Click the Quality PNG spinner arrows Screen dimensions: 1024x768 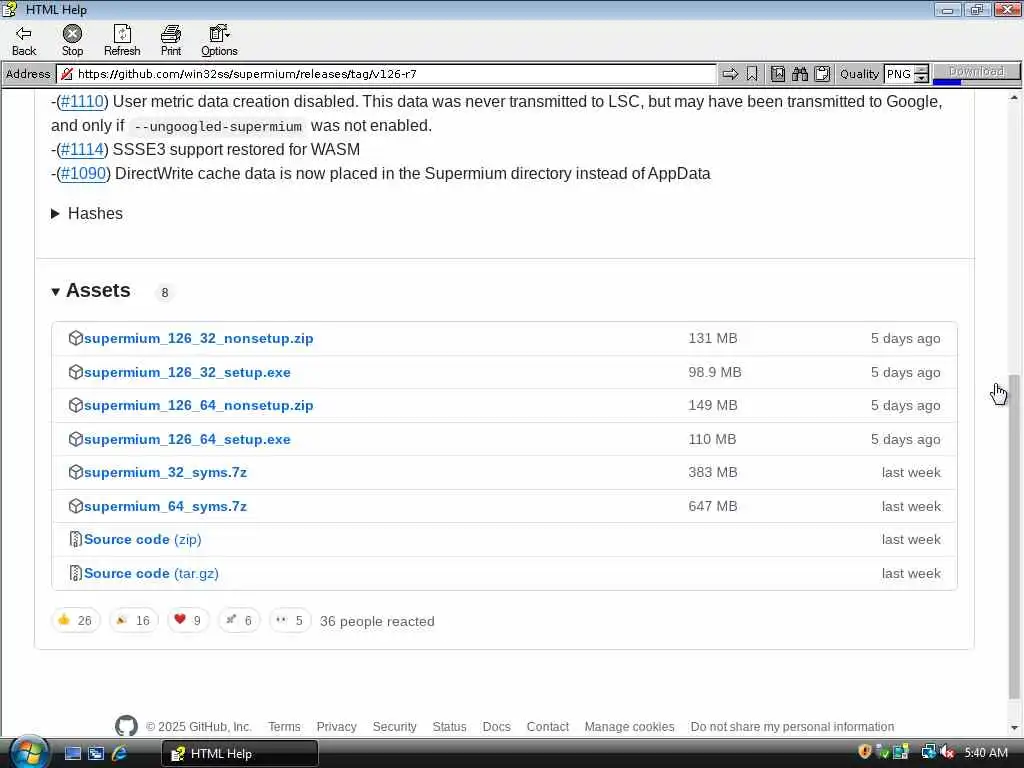pos(921,74)
